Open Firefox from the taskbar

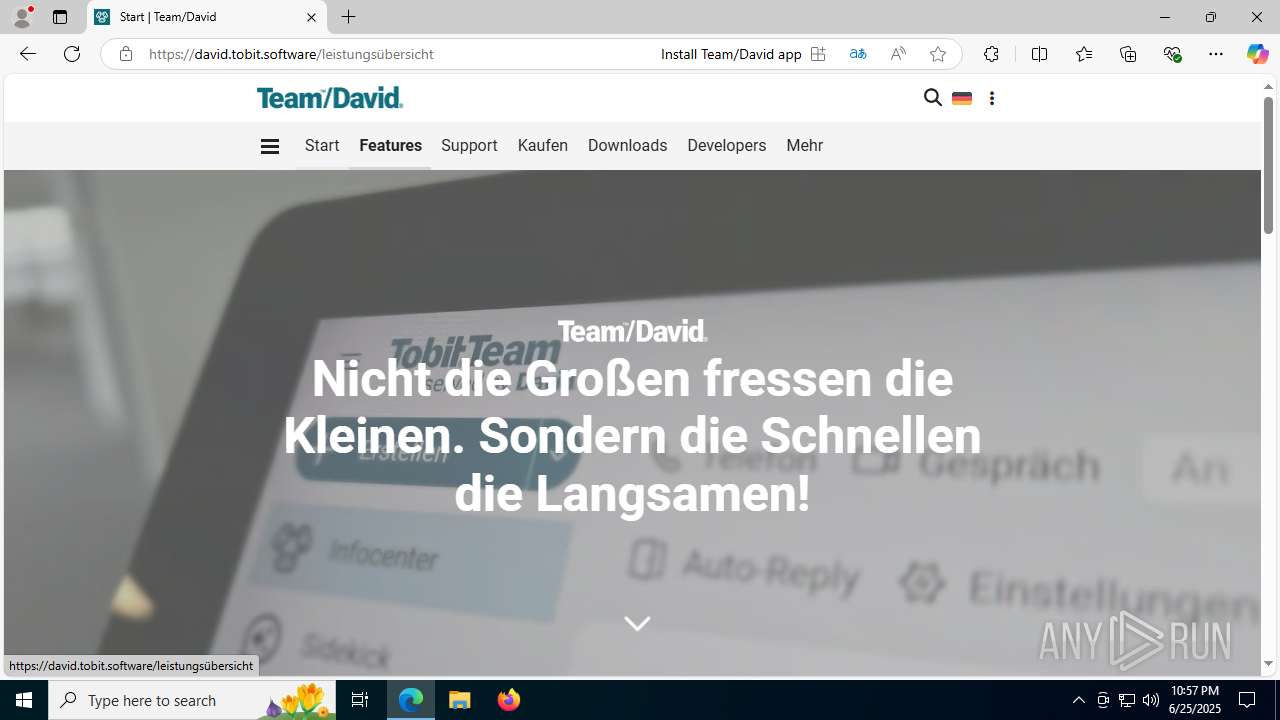[509, 700]
